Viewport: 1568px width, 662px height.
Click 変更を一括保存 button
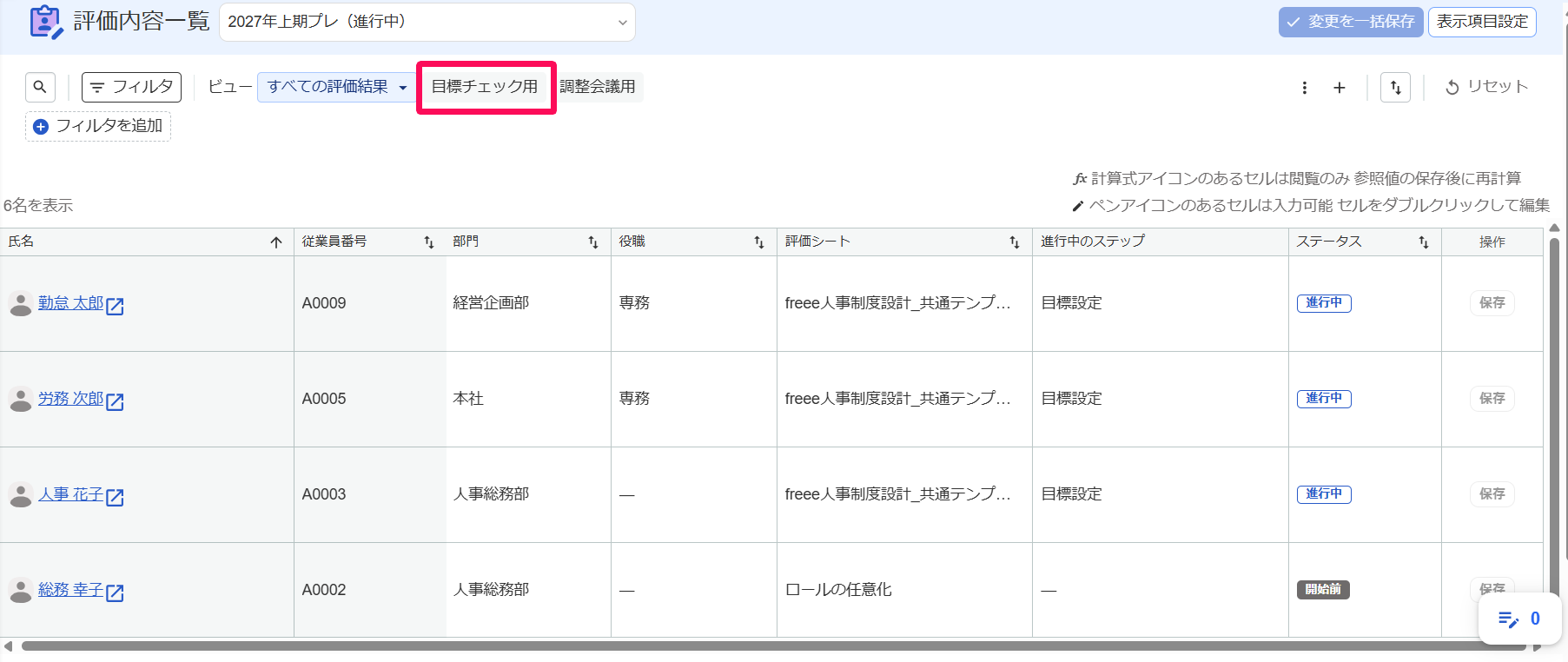click(1351, 22)
